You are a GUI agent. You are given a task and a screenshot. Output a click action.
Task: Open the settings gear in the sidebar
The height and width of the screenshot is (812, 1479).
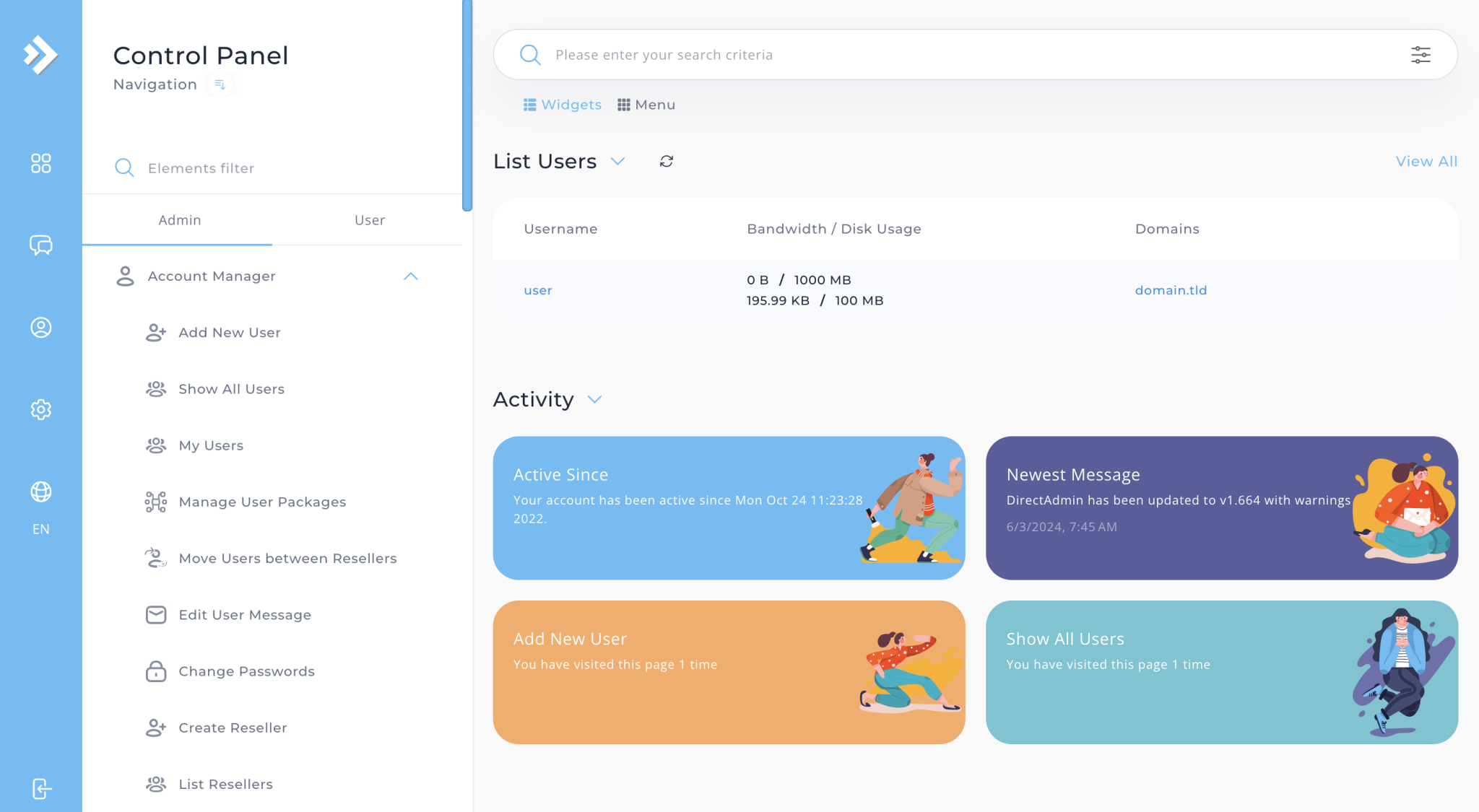pyautogui.click(x=41, y=409)
